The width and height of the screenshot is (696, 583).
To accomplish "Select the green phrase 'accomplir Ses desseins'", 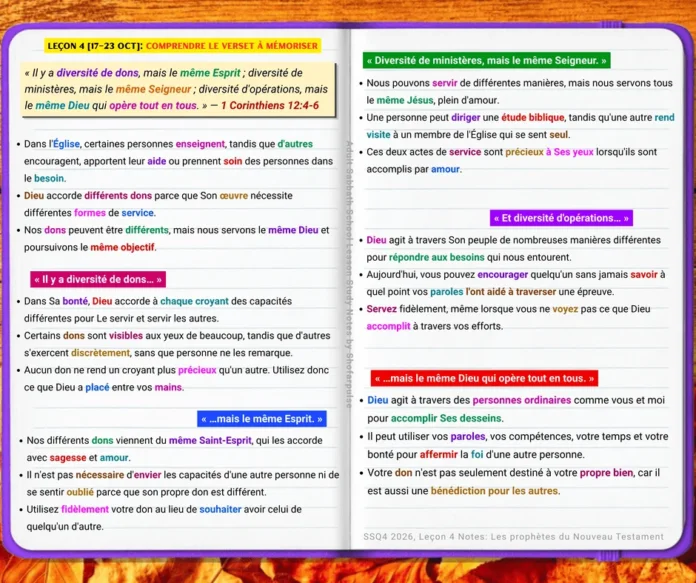I will coord(446,418).
